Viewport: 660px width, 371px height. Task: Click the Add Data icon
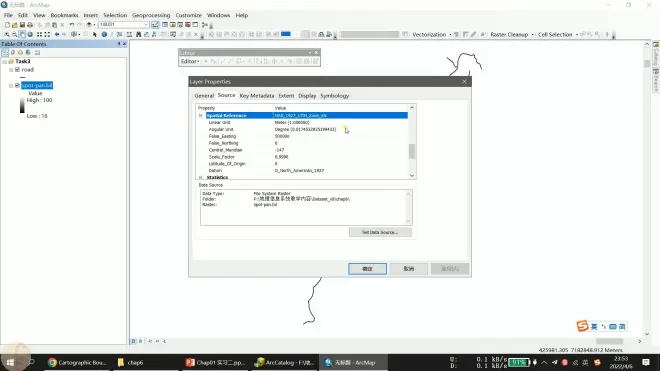[x=89, y=25]
